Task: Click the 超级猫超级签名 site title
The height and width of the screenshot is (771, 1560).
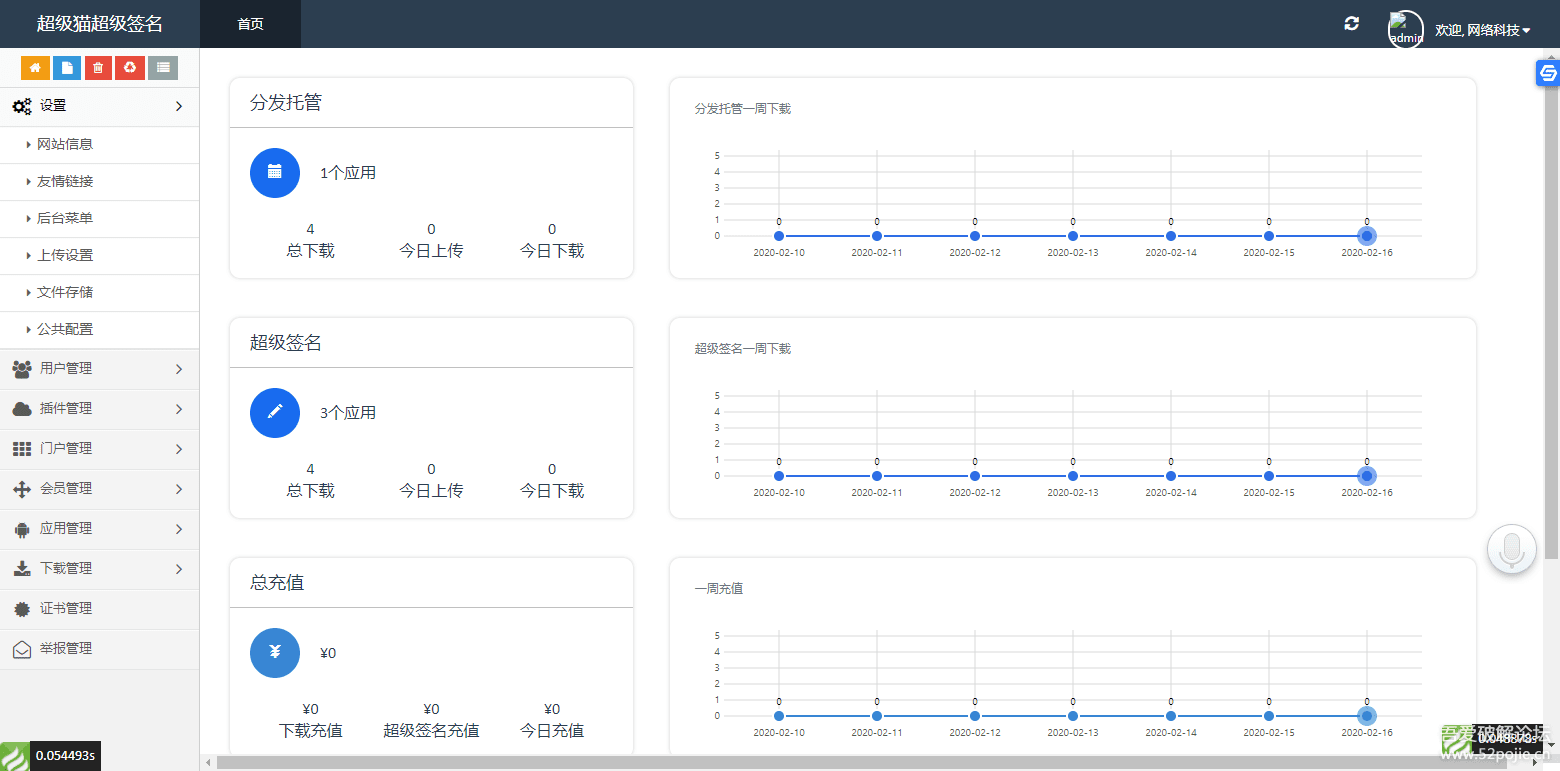Action: pos(100,24)
